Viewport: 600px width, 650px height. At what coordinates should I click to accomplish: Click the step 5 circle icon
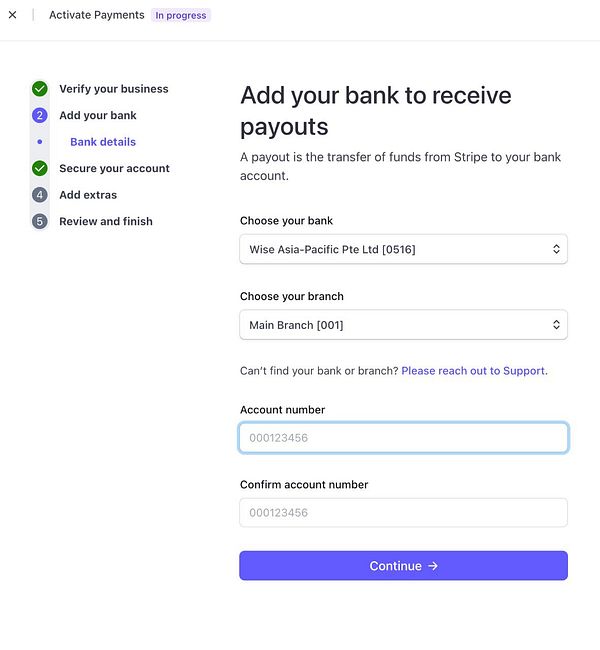pos(40,221)
